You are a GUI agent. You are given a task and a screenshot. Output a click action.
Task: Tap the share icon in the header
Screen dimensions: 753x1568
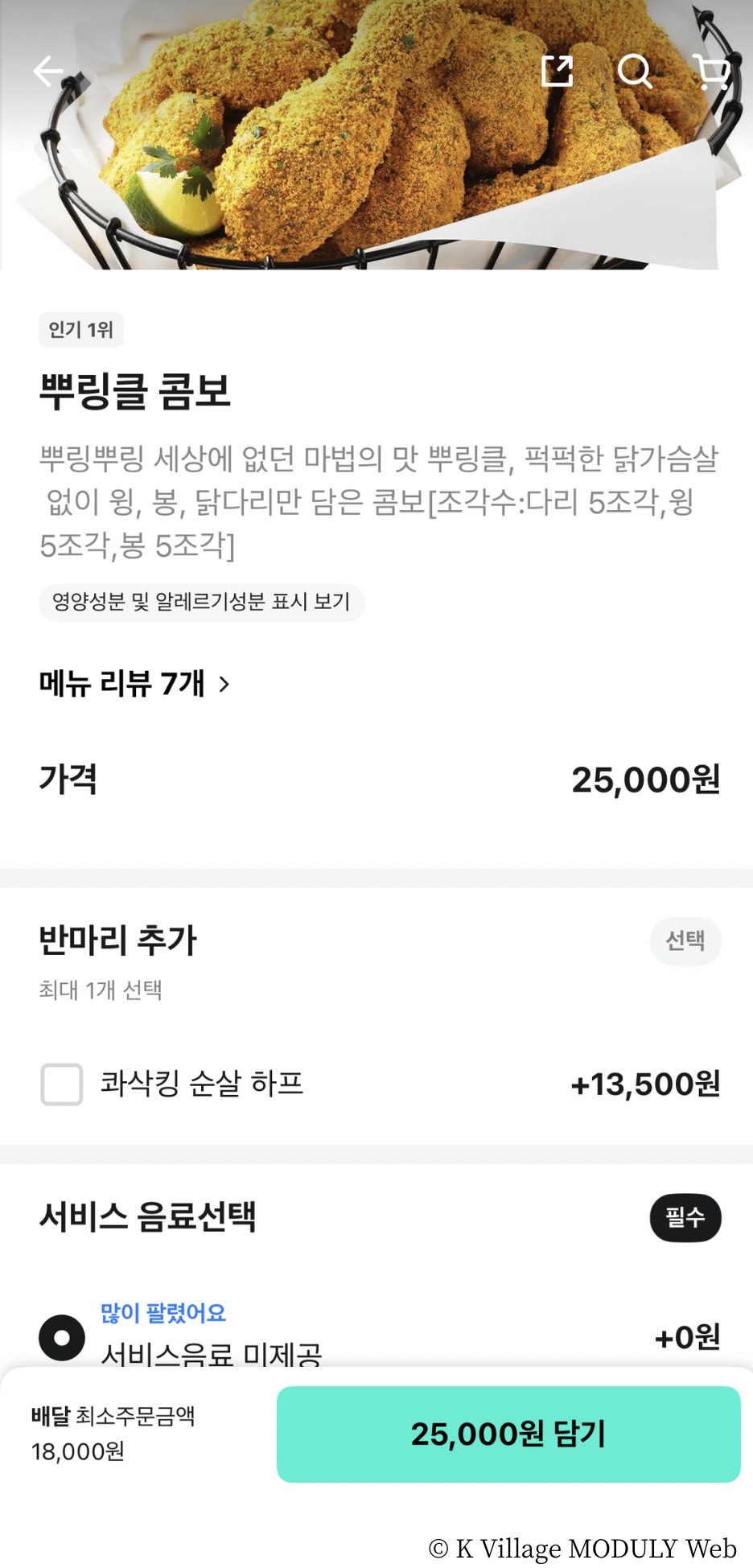coord(557,71)
